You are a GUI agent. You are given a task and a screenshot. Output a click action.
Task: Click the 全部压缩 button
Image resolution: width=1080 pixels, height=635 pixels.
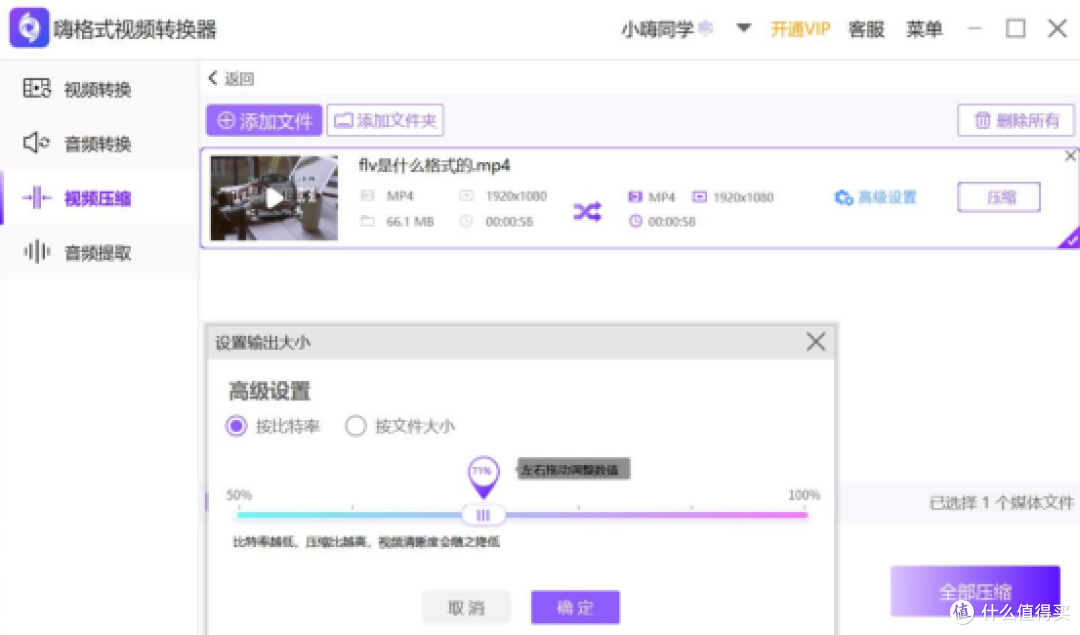click(975, 592)
